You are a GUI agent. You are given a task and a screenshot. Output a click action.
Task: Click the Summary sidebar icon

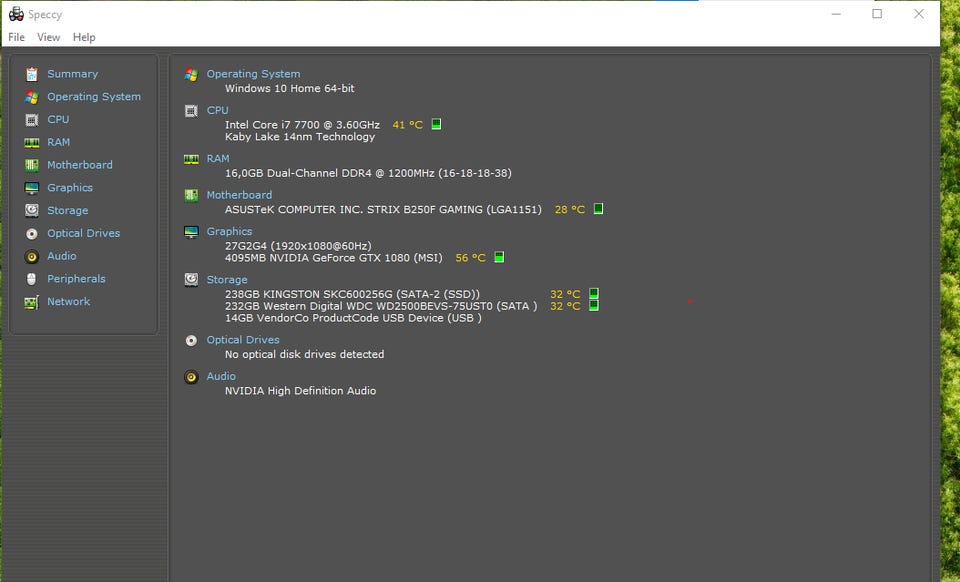[x=32, y=74]
